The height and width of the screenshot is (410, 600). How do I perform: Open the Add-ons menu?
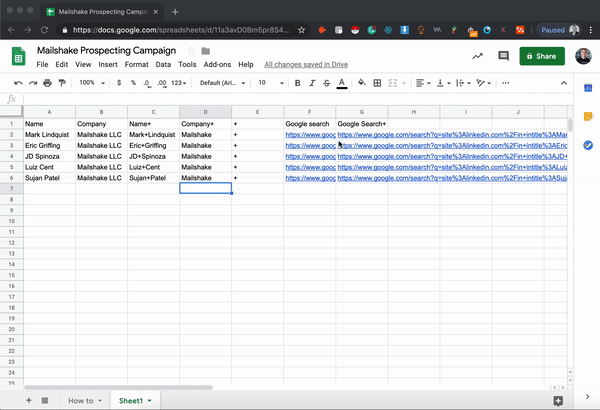(x=217, y=64)
